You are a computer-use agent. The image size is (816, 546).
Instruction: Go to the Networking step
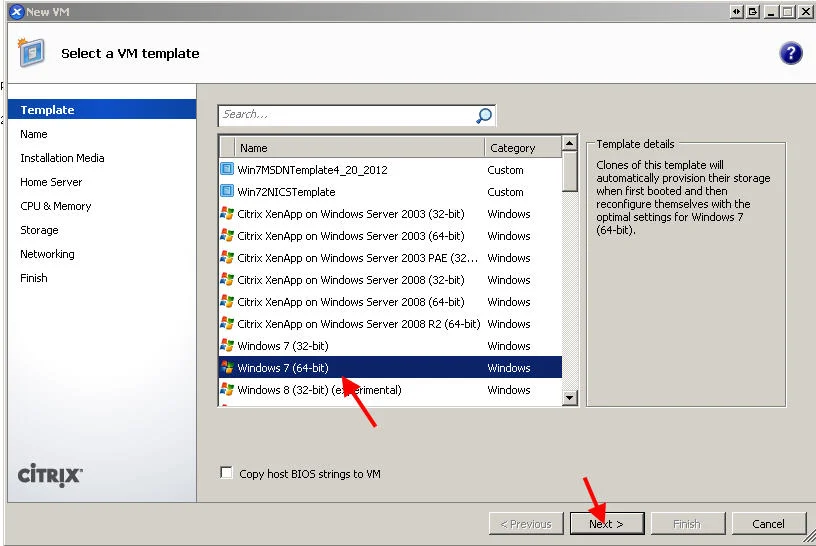47,254
